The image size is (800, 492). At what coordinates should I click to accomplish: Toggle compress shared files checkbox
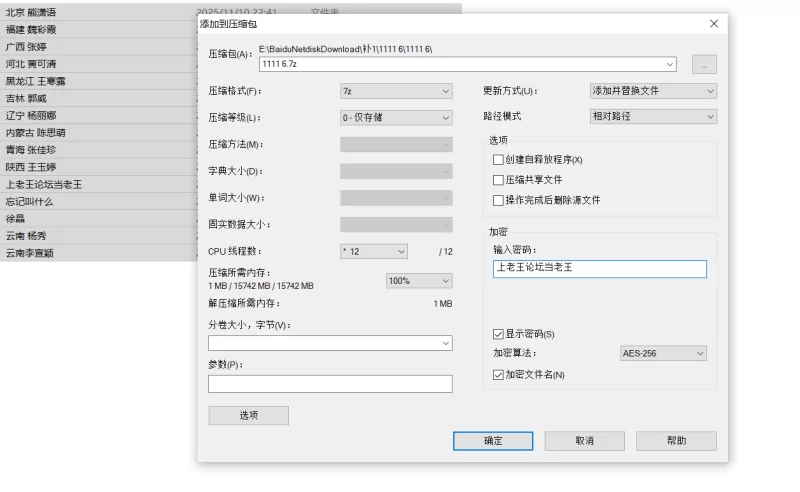click(499, 180)
